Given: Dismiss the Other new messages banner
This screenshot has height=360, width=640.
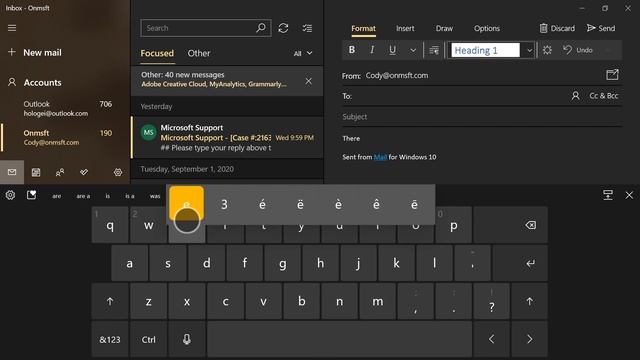Looking at the screenshot, I should [309, 81].
